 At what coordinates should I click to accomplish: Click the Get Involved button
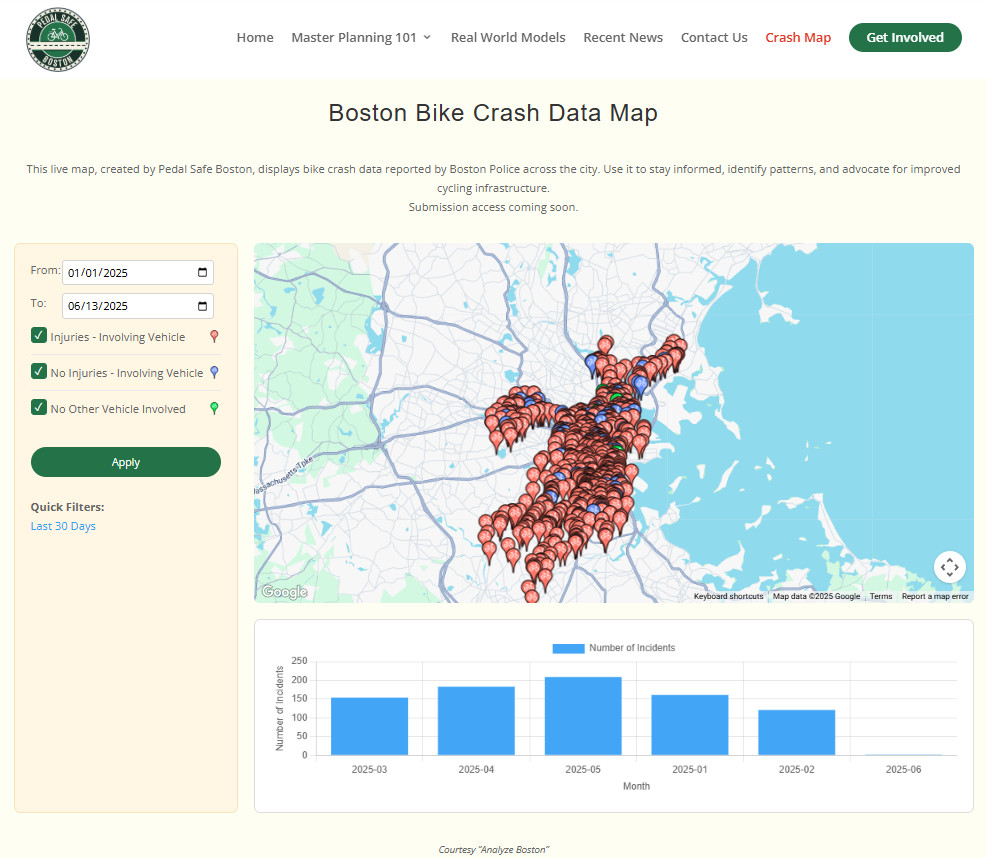pyautogui.click(x=905, y=38)
